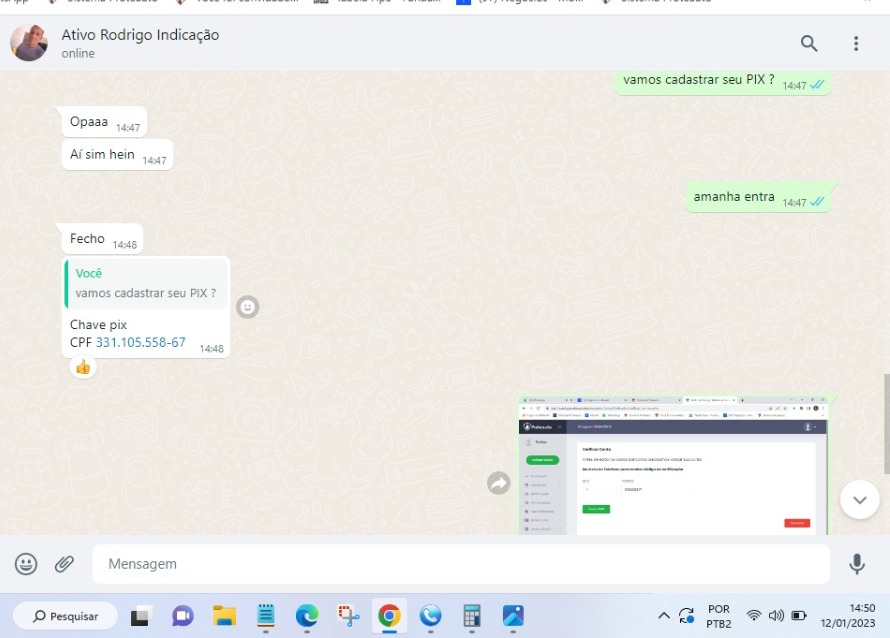React to the Chave pix message with emoji button
Viewport: 890px width, 638px height.
(247, 307)
